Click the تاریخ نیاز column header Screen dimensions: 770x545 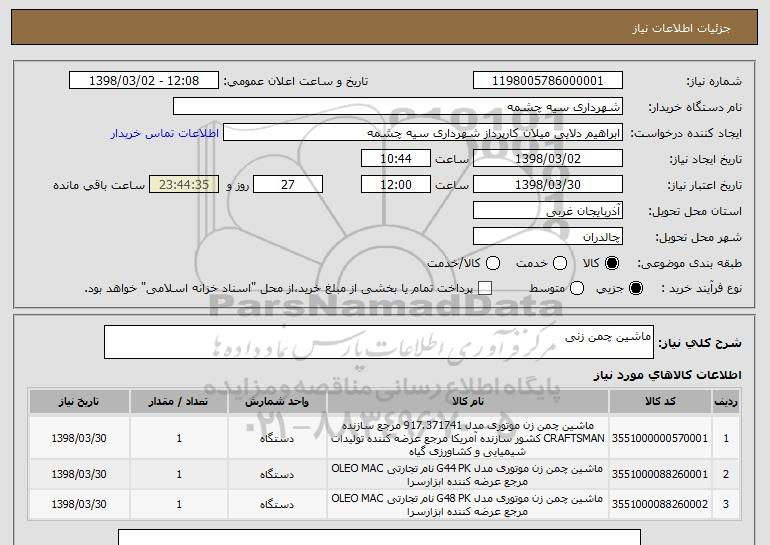click(79, 402)
